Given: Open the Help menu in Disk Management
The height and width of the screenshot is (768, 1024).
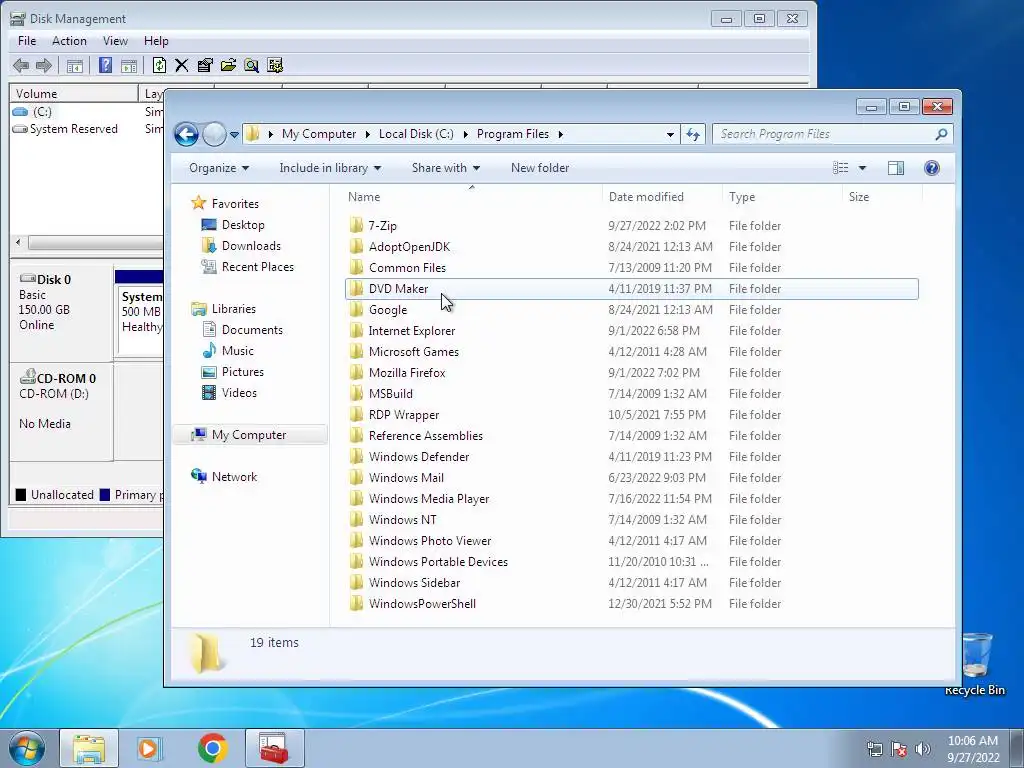Looking at the screenshot, I should click(x=156, y=41).
